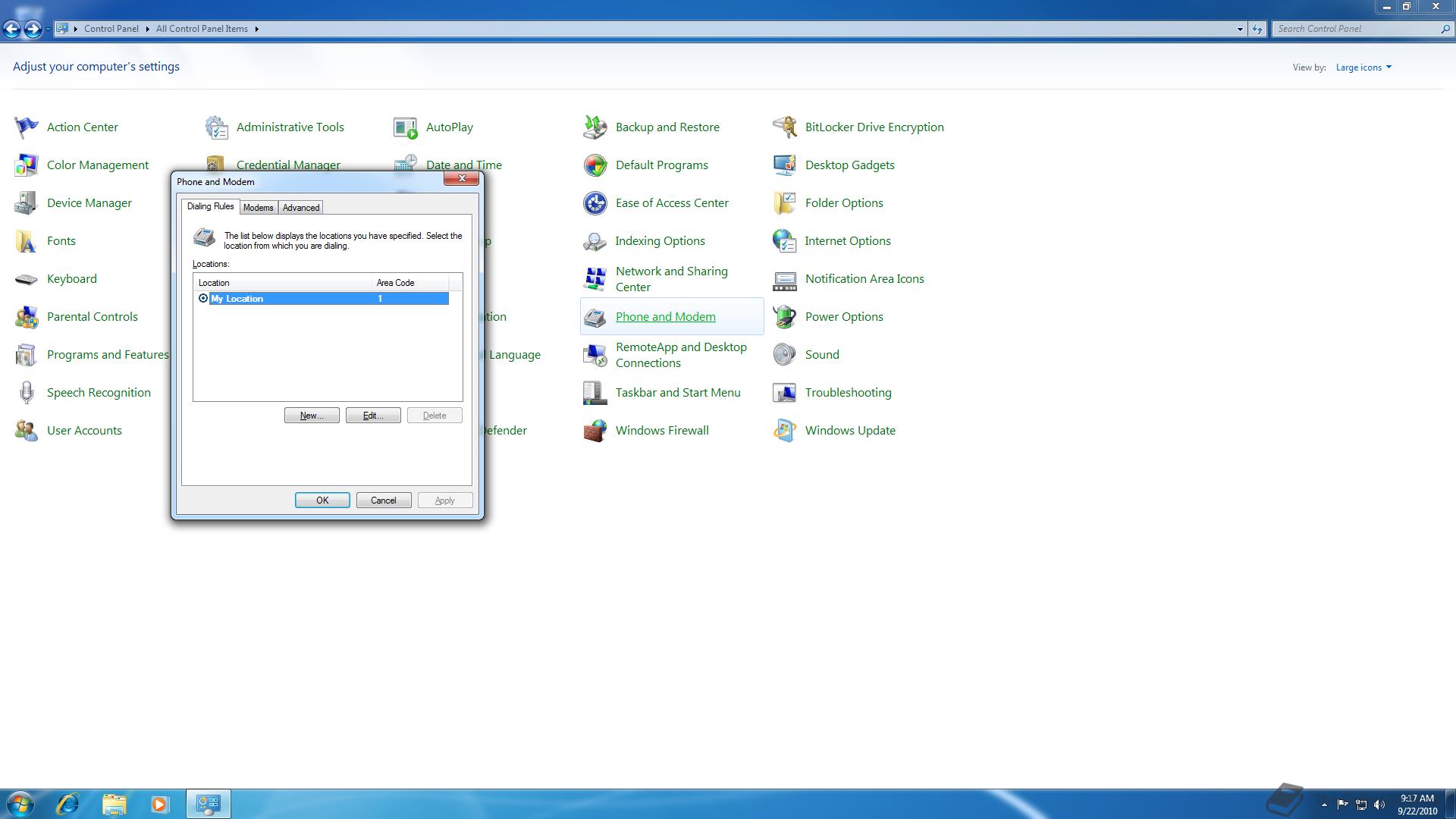Image resolution: width=1456 pixels, height=819 pixels.
Task: Expand the All Control Panel Items breadcrumb arrow
Action: click(x=256, y=29)
